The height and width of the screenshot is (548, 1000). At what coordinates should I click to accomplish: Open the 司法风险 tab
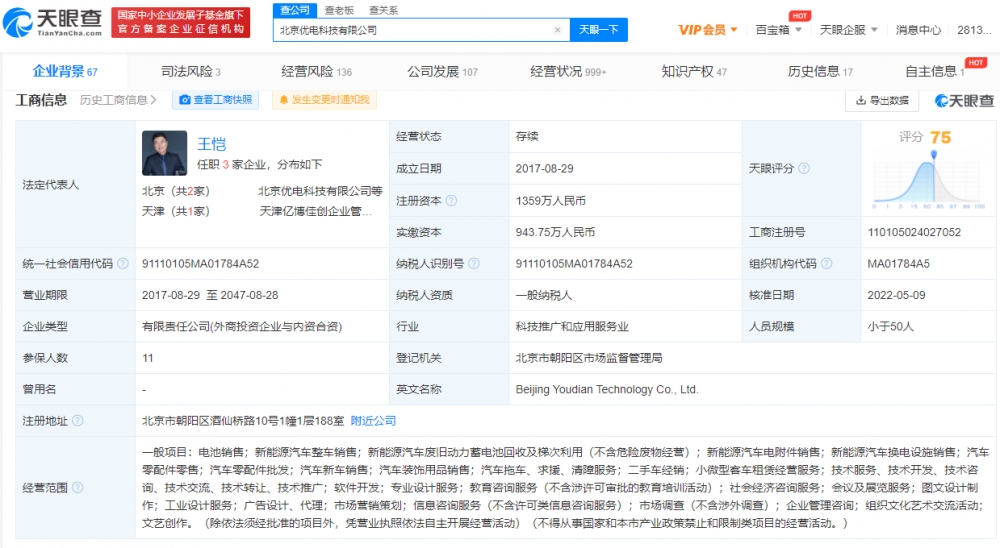click(191, 71)
